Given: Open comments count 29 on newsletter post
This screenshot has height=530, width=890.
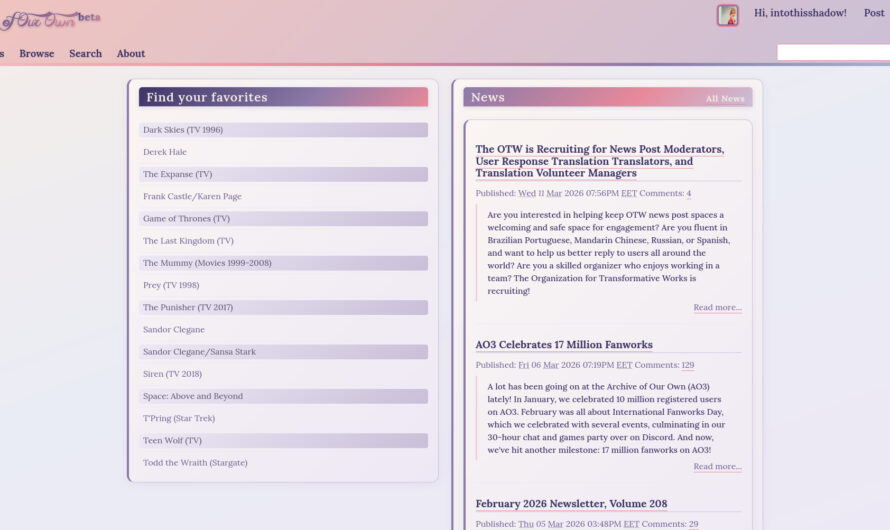Looking at the screenshot, I should point(694,524).
